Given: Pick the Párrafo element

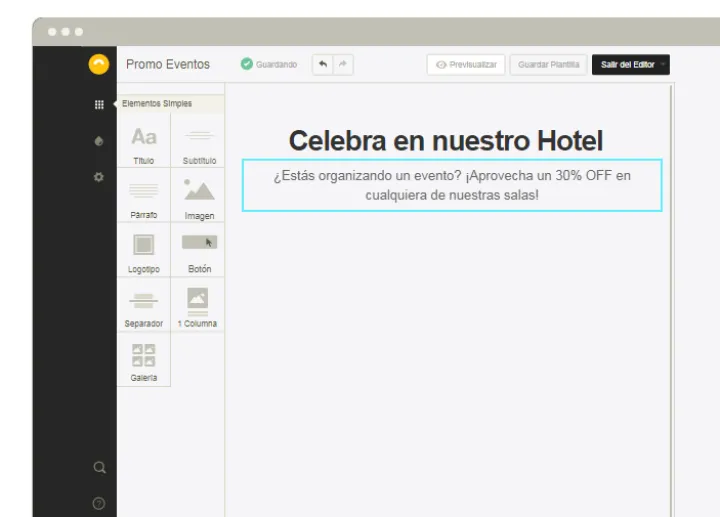Looking at the screenshot, I should (x=144, y=195).
